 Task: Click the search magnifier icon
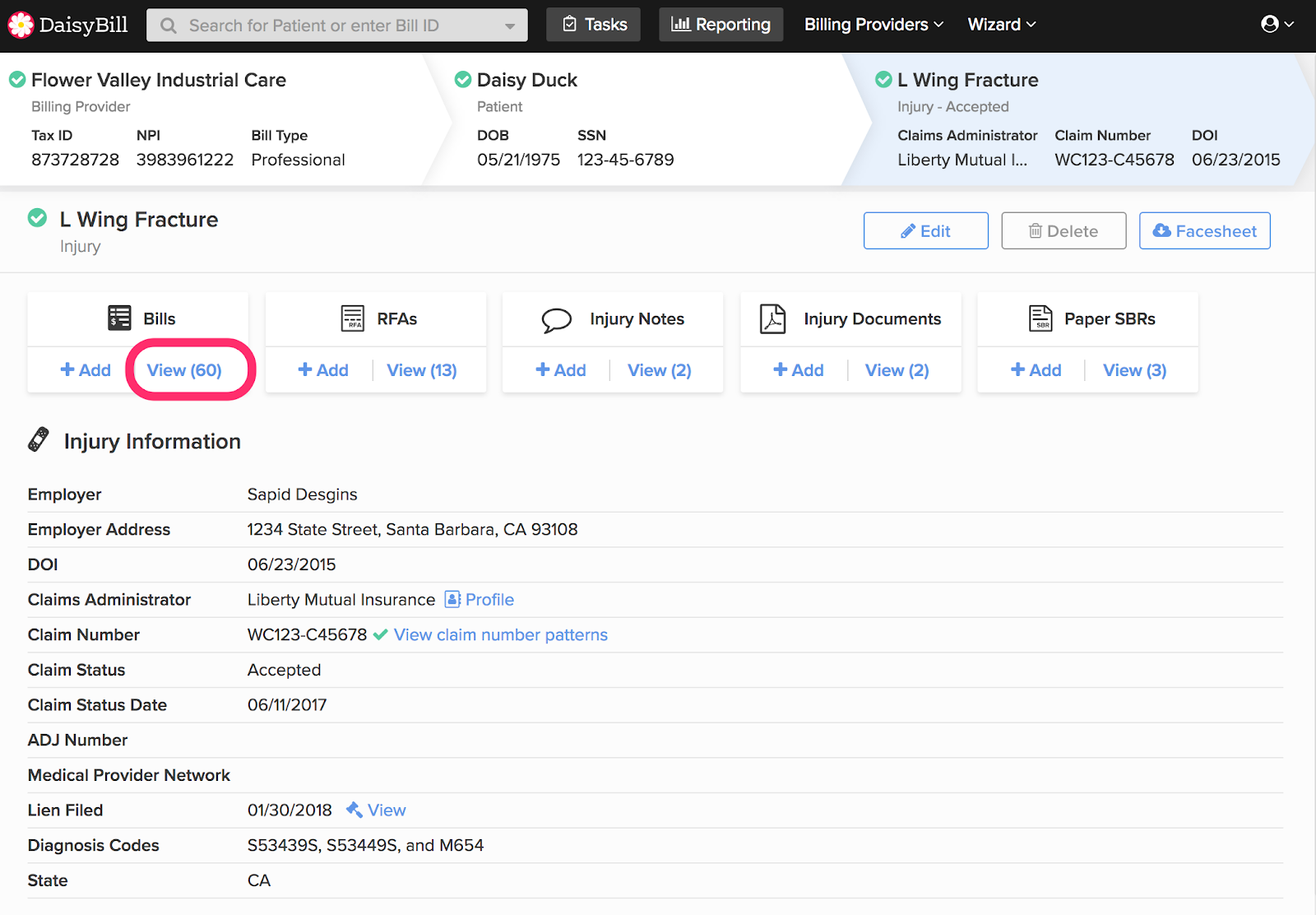pos(169,26)
